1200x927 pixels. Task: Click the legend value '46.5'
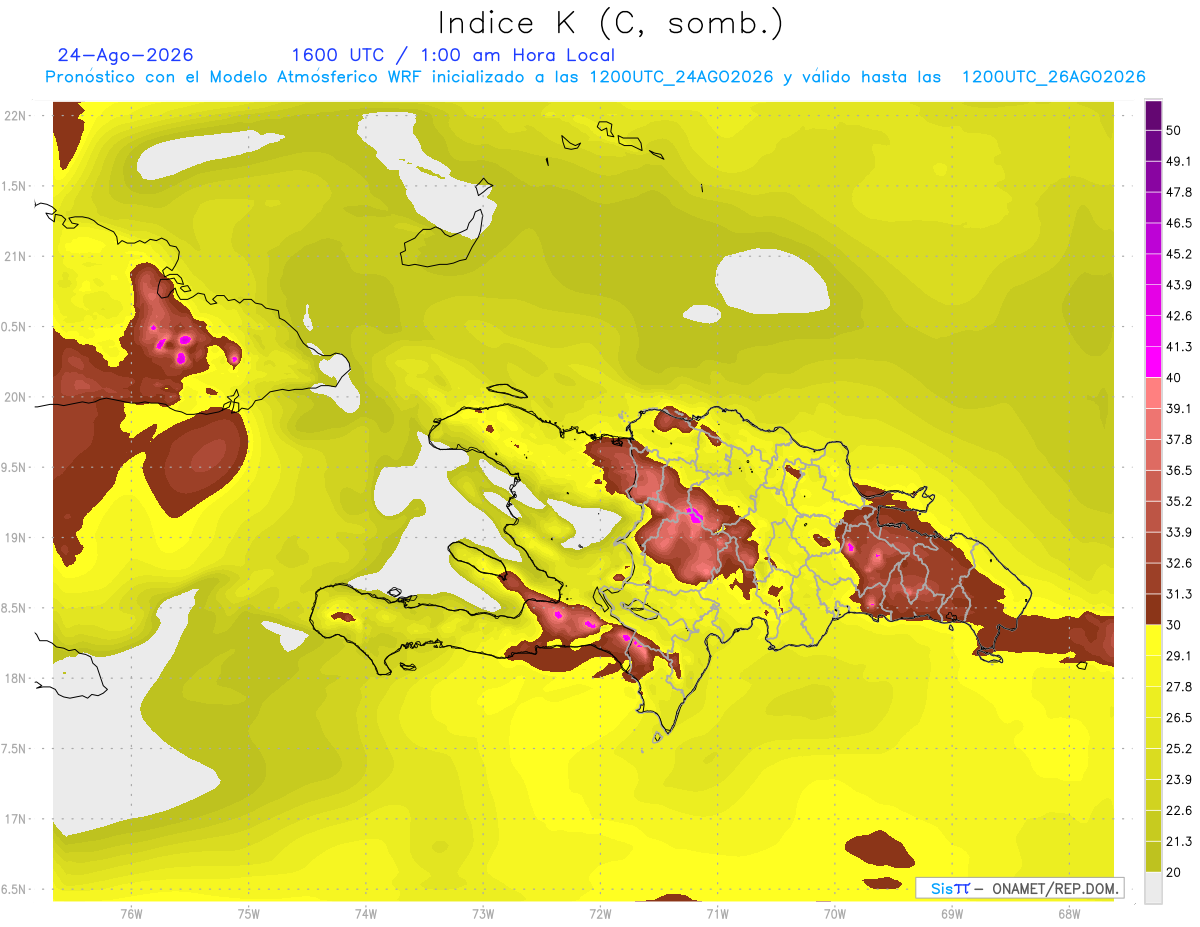(x=1178, y=223)
